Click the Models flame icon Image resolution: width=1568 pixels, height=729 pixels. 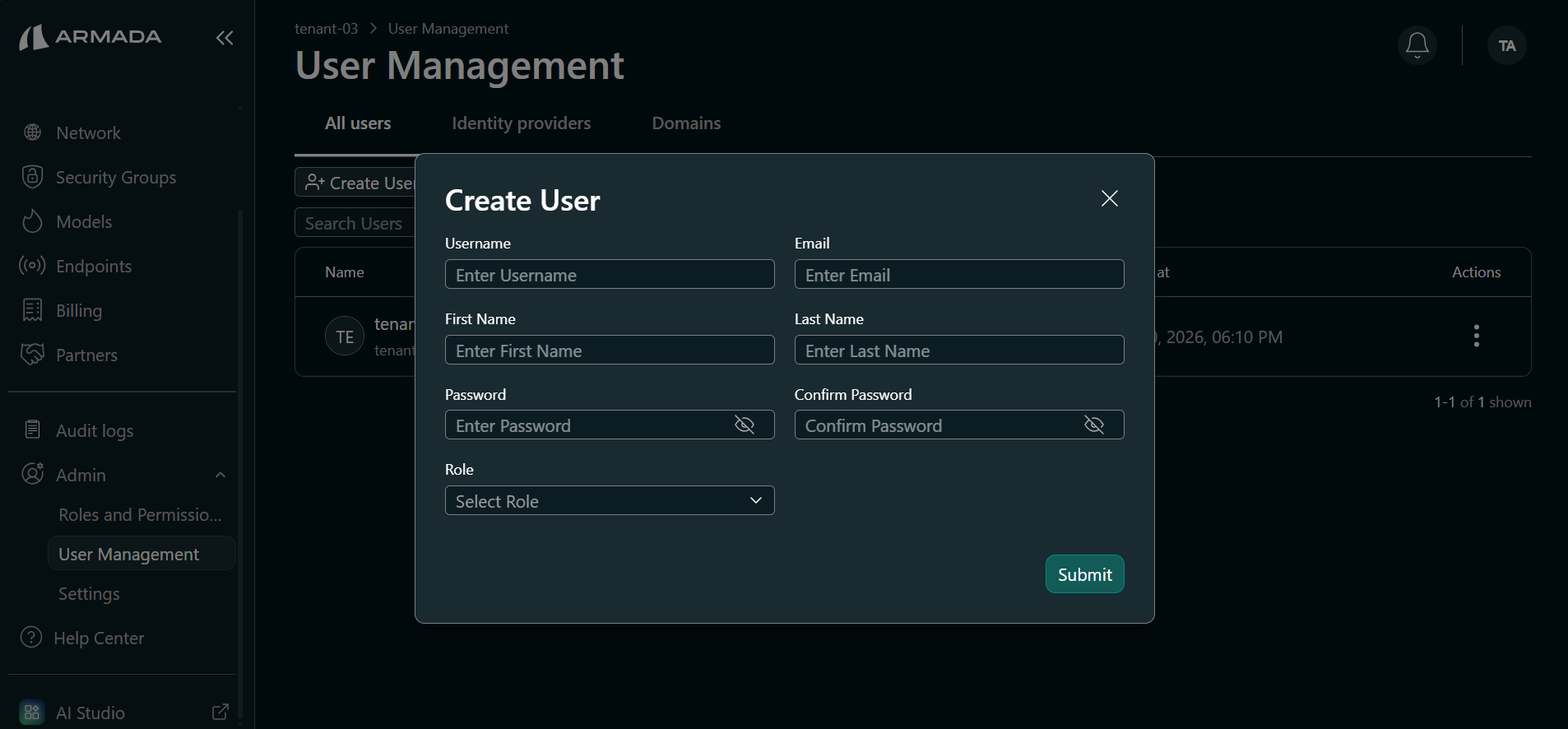33,221
